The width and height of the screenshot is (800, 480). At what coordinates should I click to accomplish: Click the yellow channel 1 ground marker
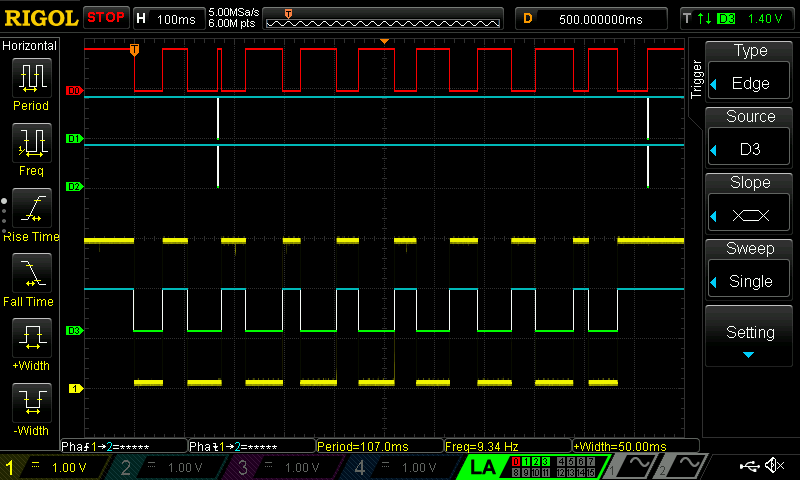[76, 389]
